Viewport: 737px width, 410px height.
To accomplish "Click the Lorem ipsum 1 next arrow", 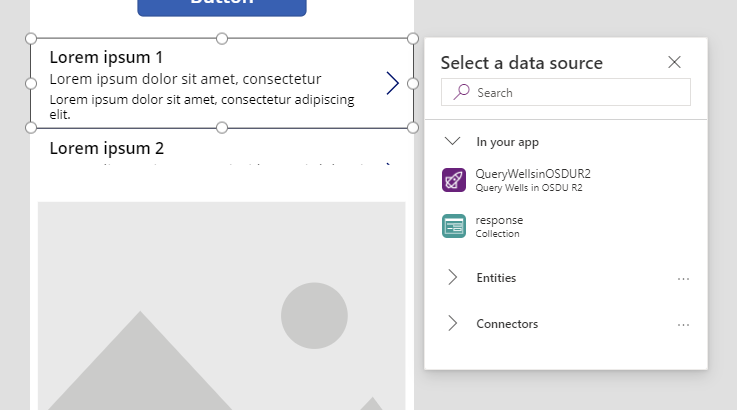I will [392, 83].
